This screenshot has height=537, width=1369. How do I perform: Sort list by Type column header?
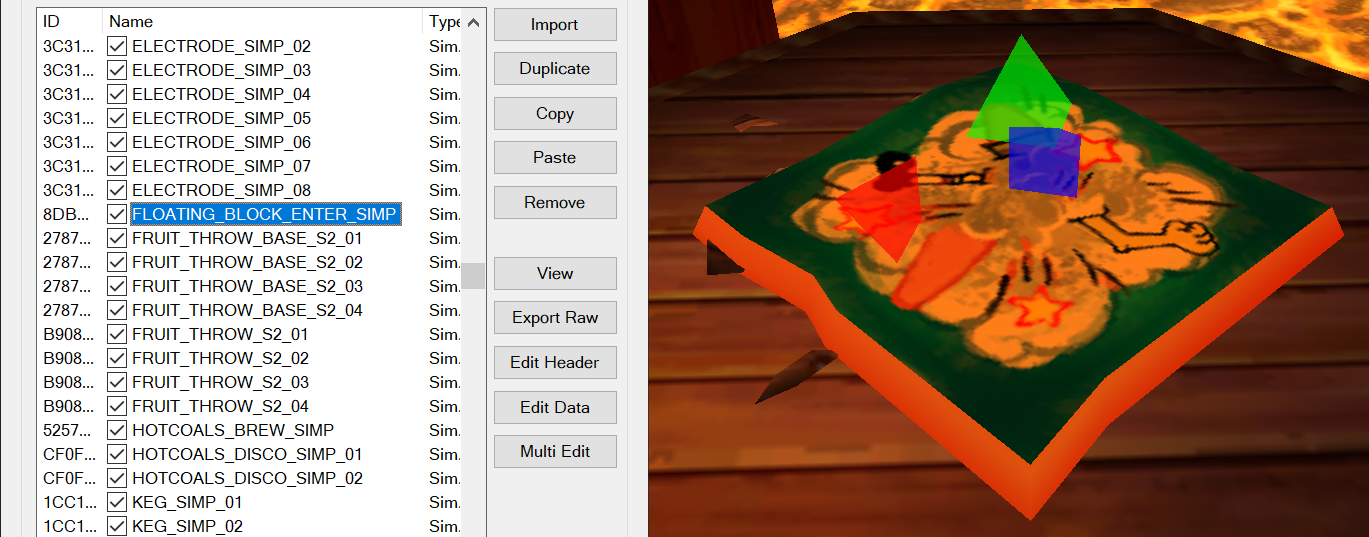(443, 21)
